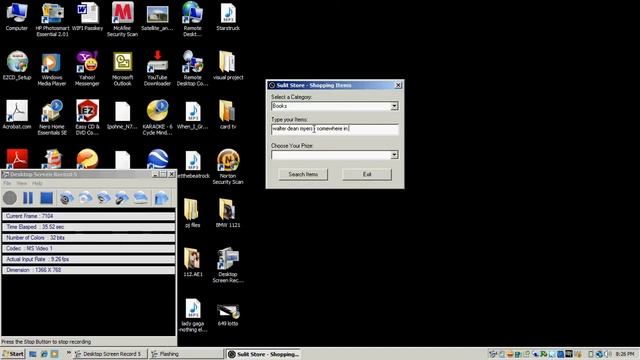Select the HP Photosmart Essential icon
Screen dimensions: 640x360
52,19
